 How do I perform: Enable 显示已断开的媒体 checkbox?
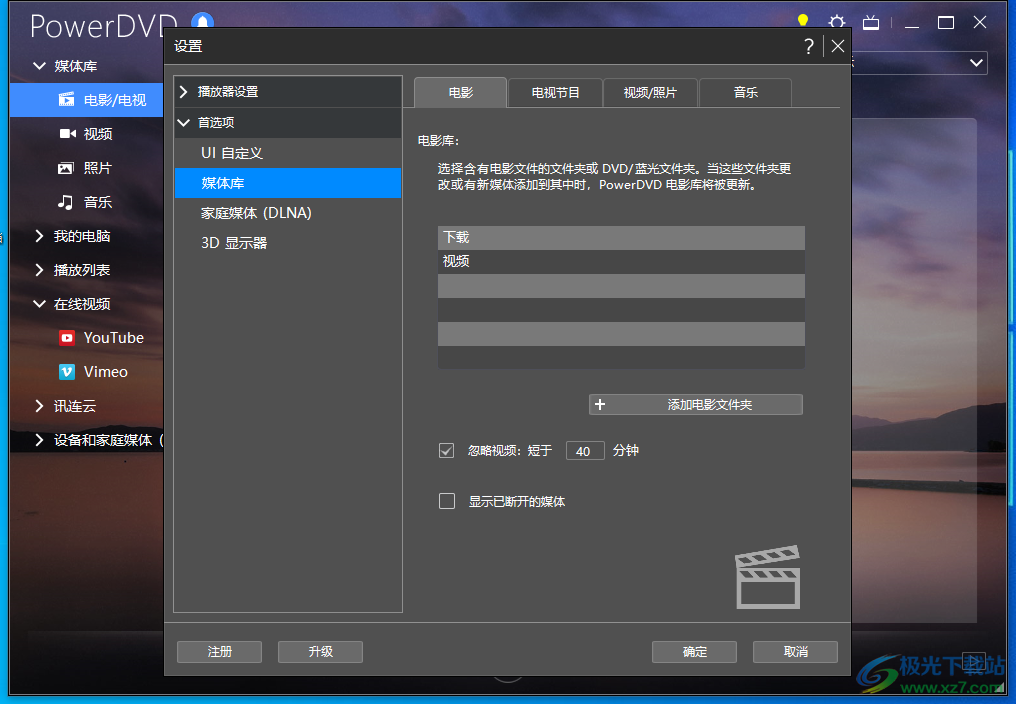(x=447, y=501)
